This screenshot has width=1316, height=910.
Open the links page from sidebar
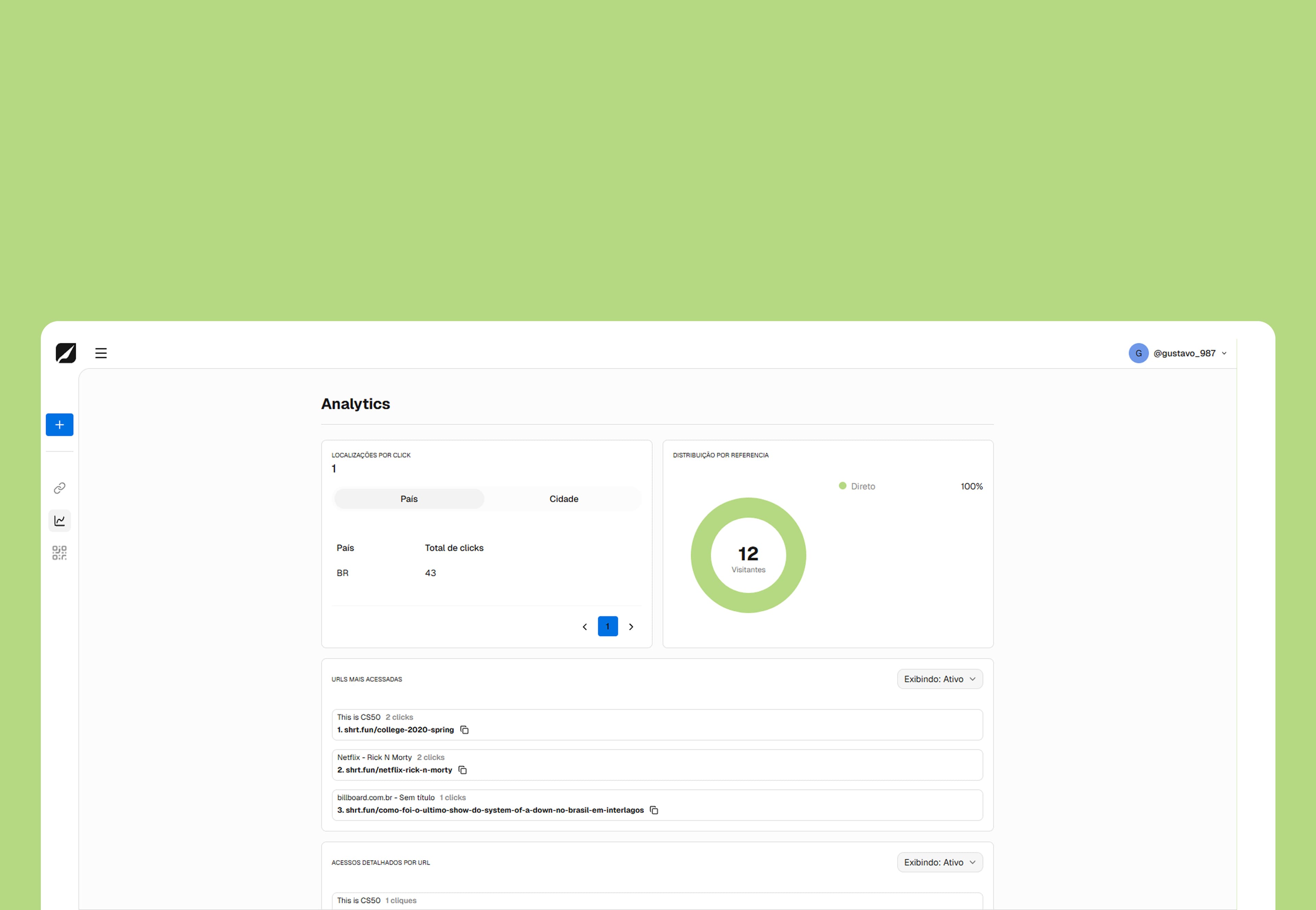59,488
